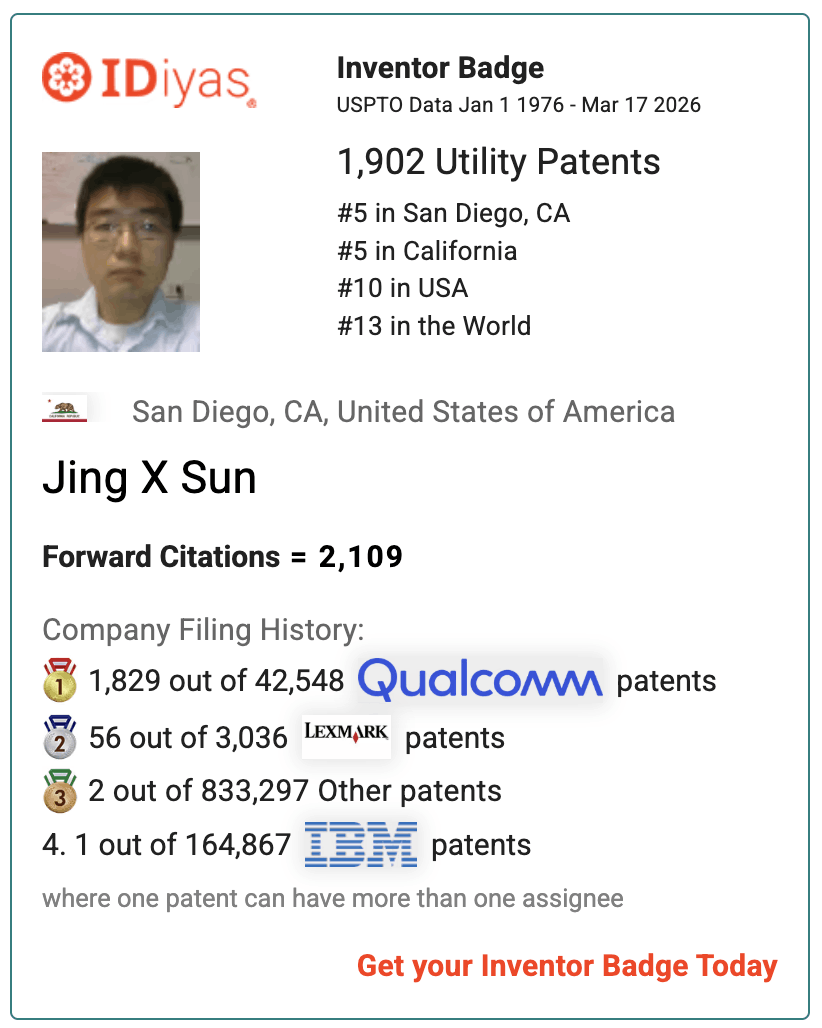Click the Lexmark company logo
Viewport: 822px width, 1028px height.
(346, 736)
